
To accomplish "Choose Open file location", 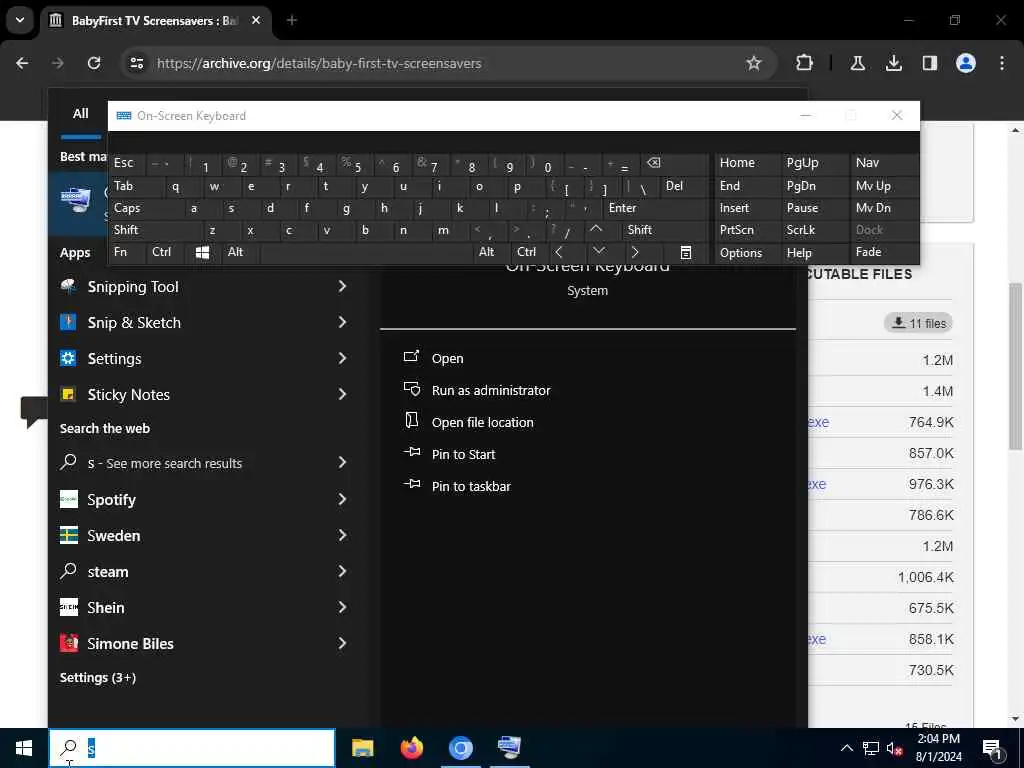I will pyautogui.click(x=482, y=423).
